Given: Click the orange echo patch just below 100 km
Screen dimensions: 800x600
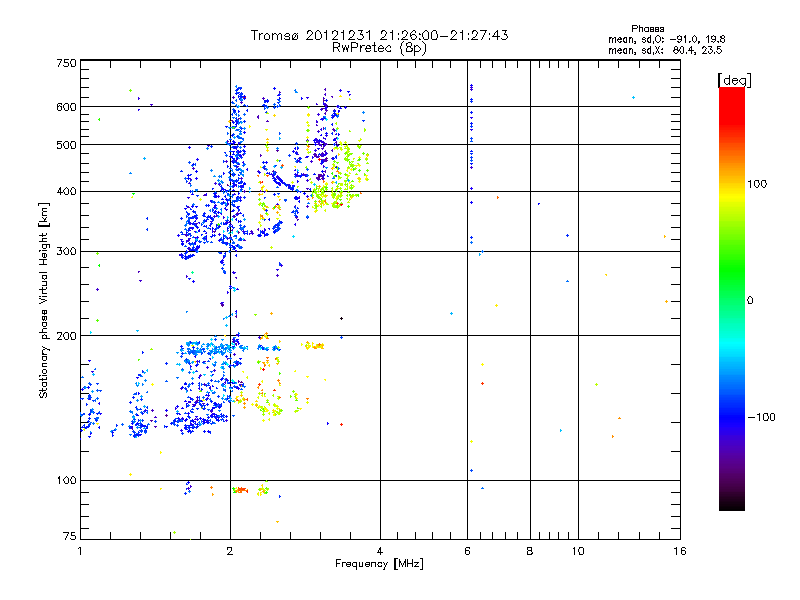Looking at the screenshot, I should point(240,490).
